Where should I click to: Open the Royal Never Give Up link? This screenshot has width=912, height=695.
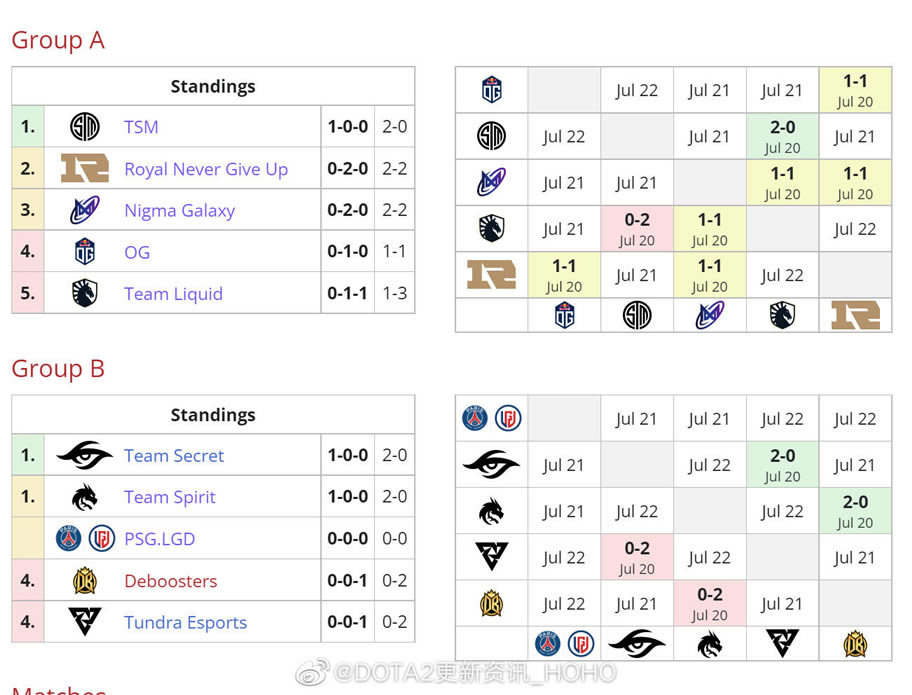(206, 169)
